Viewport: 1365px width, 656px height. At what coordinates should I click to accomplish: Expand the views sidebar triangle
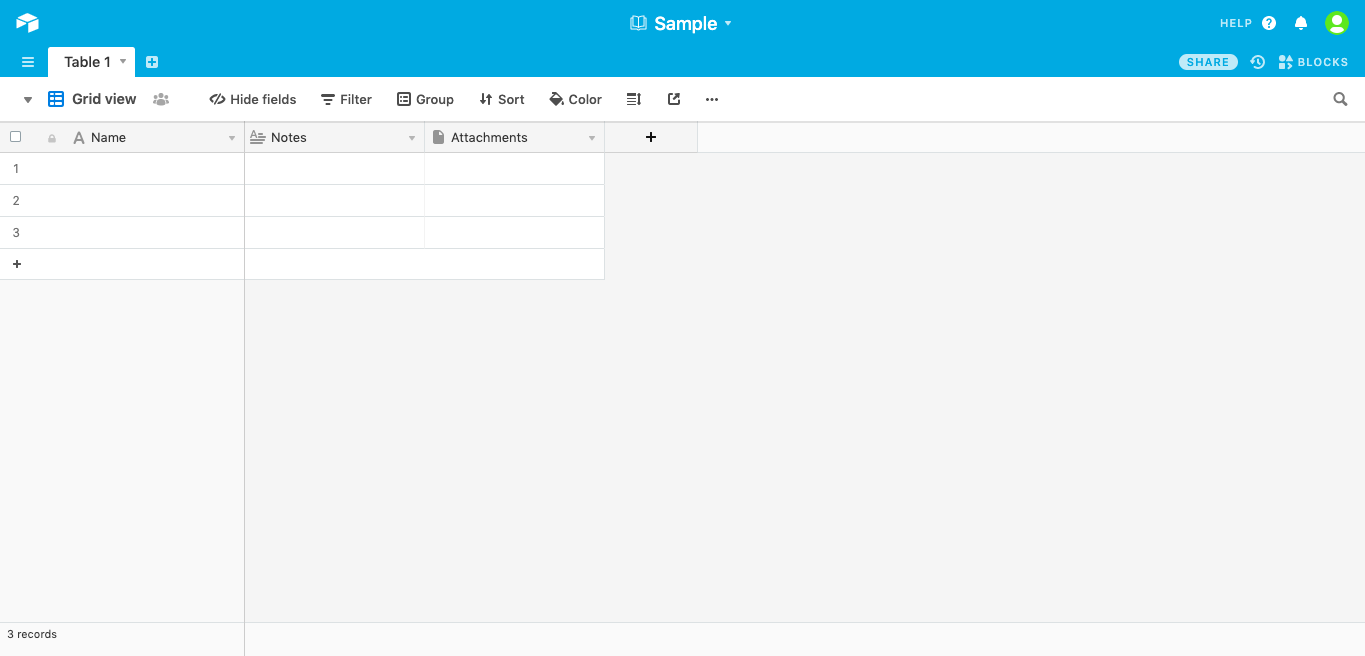(28, 100)
